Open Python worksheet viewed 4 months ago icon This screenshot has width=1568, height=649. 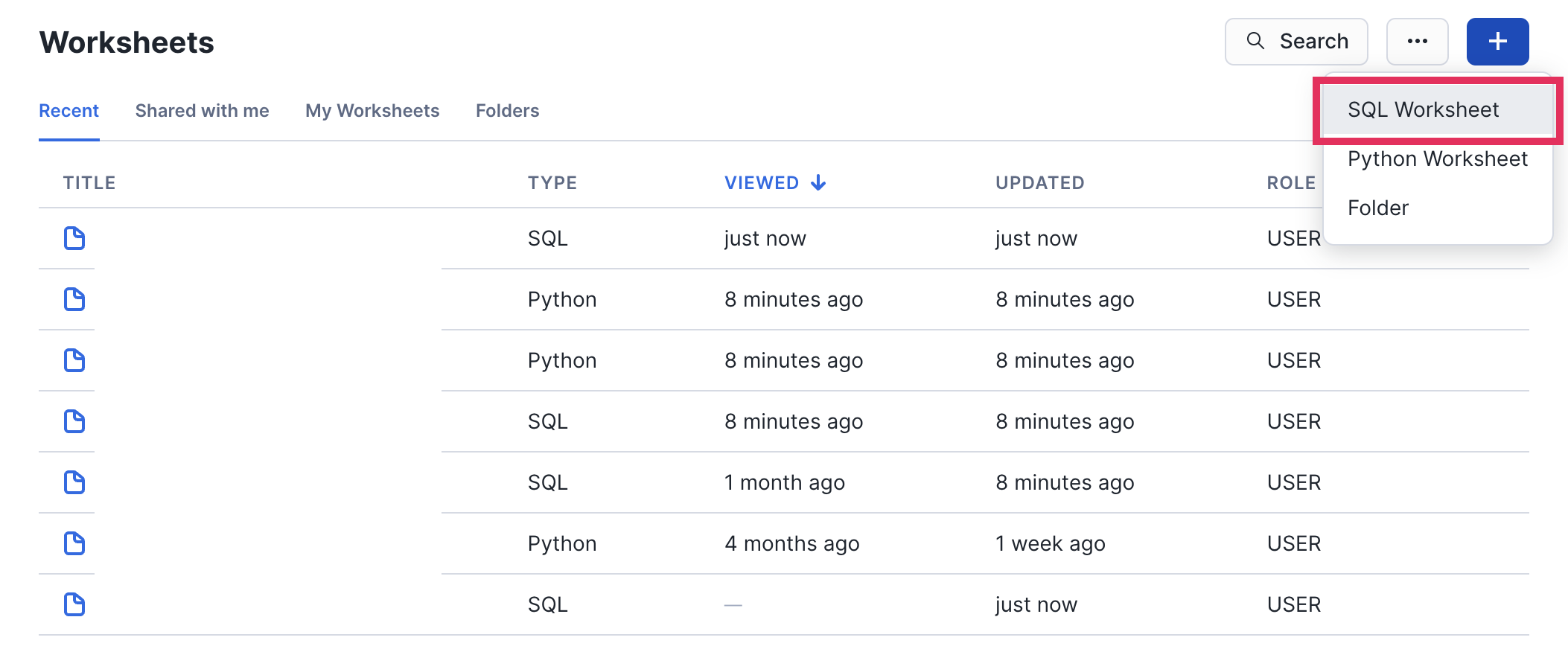74,544
